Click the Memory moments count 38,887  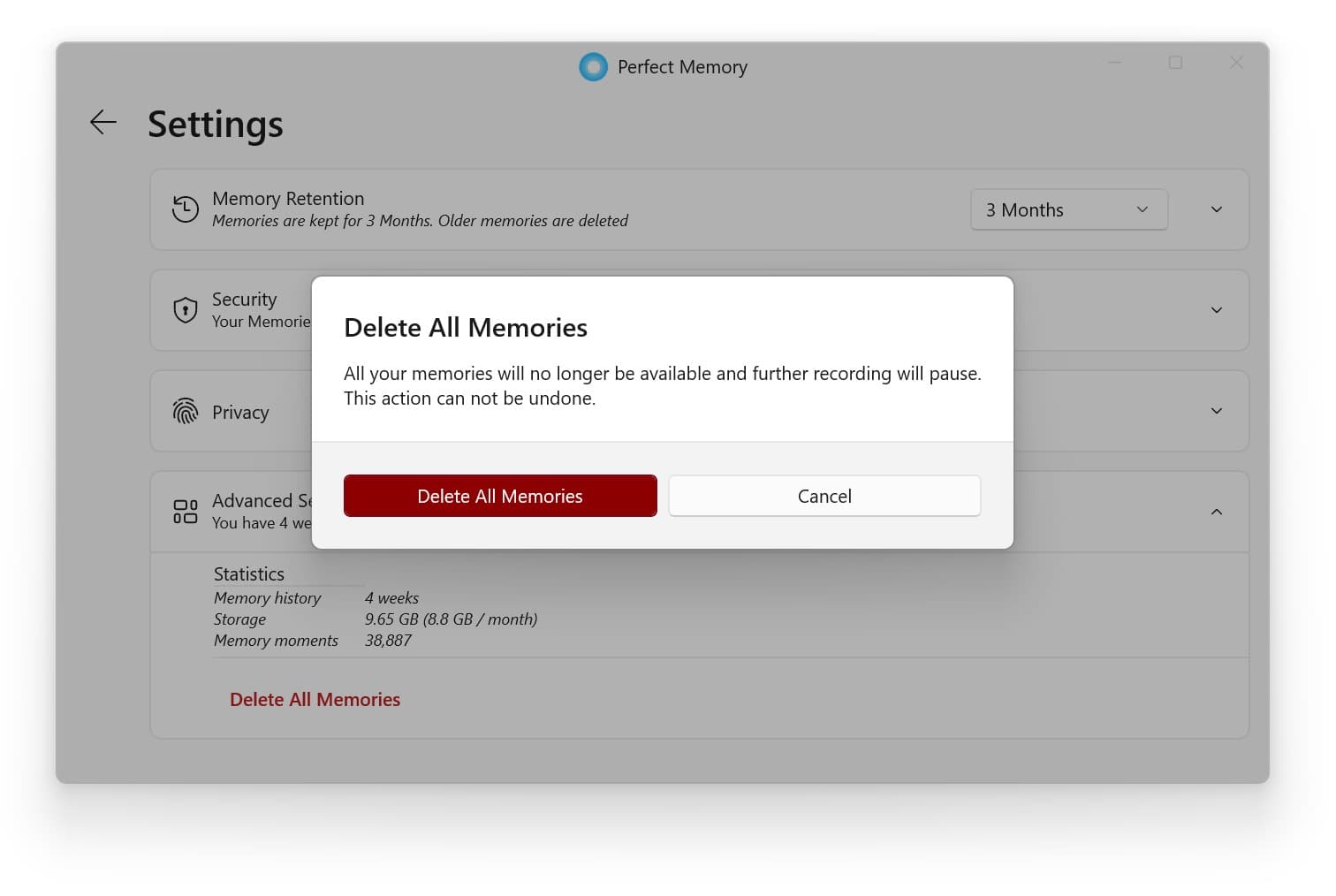point(389,641)
